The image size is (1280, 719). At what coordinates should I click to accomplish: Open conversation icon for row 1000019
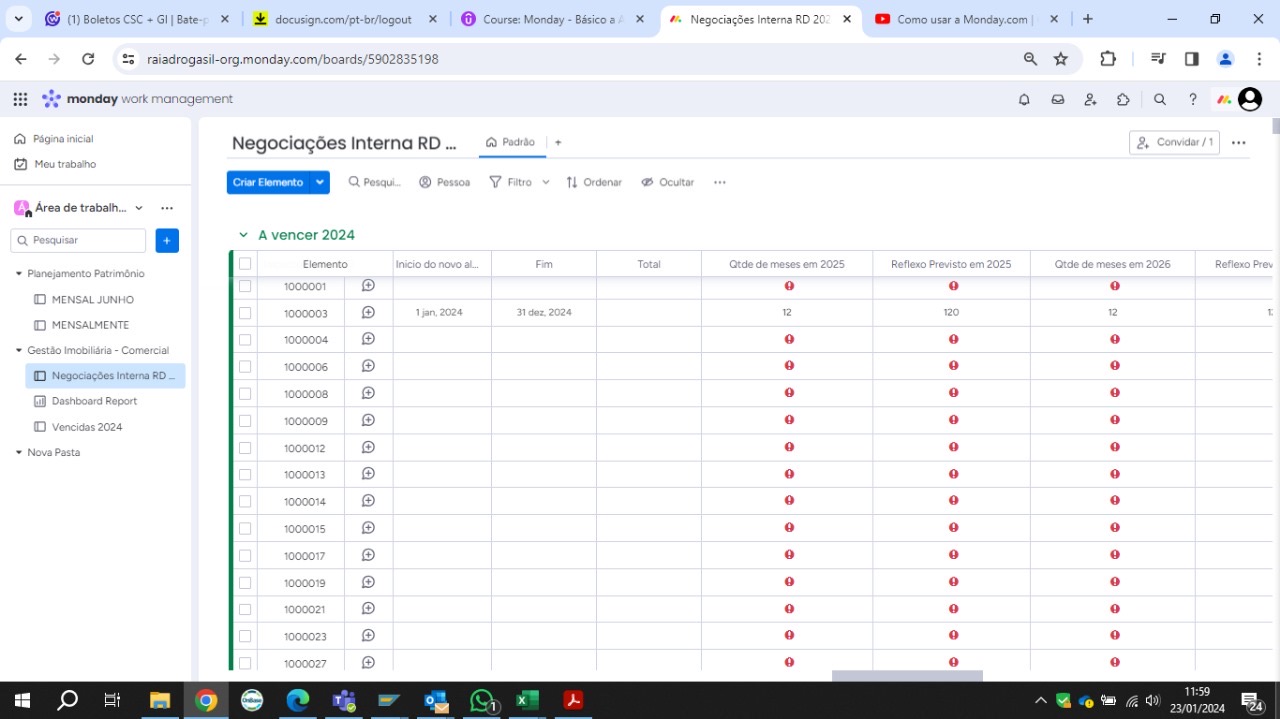coord(368,582)
